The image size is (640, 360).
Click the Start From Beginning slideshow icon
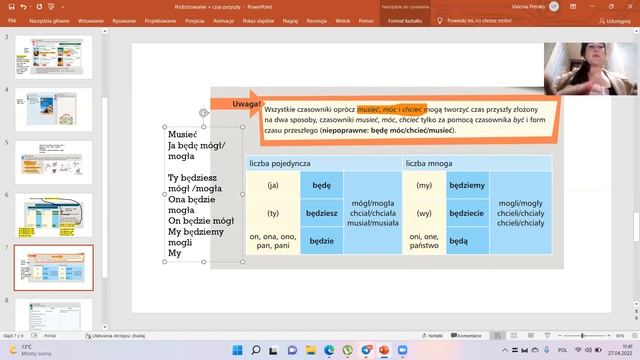pos(51,7)
